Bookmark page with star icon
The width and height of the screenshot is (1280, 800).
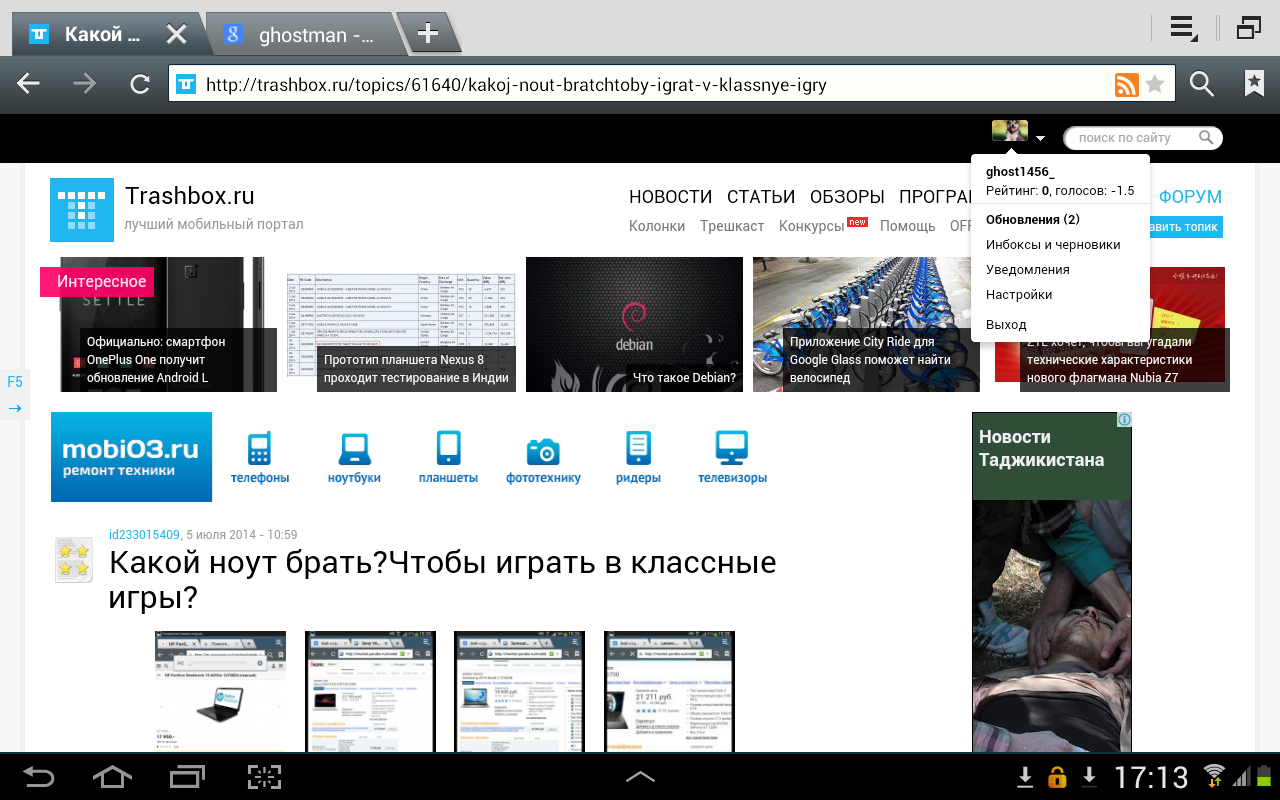click(1155, 84)
